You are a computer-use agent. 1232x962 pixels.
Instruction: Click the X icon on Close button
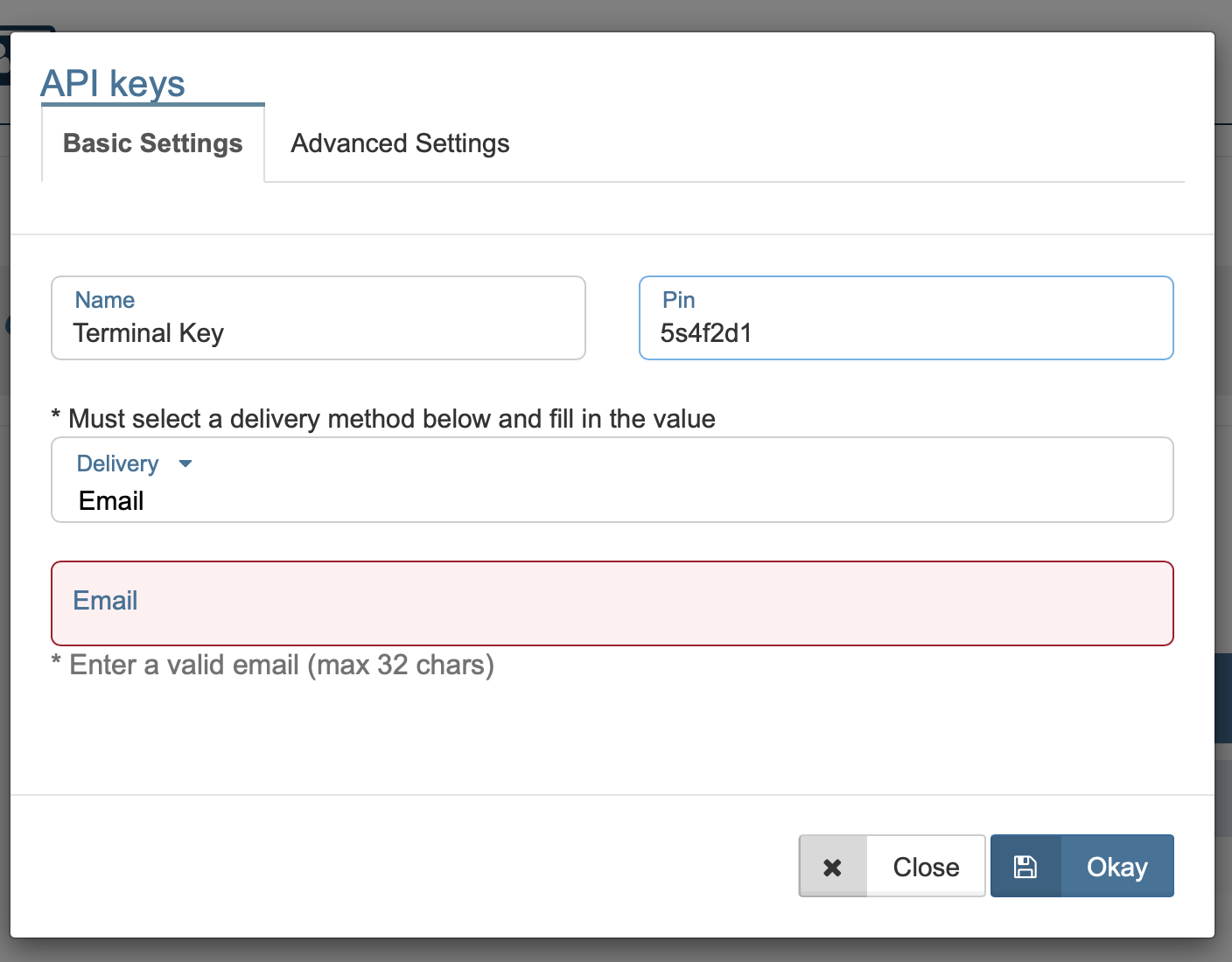832,867
